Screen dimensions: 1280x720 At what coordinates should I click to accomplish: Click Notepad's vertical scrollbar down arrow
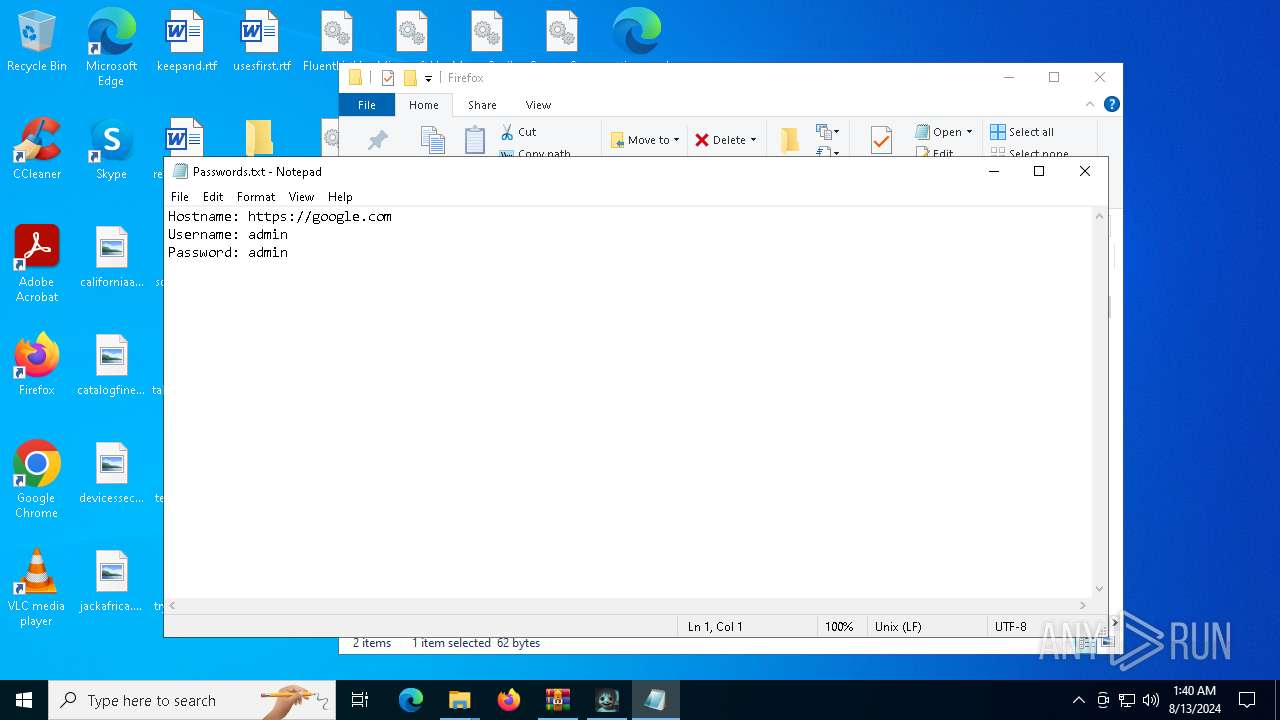click(1100, 589)
